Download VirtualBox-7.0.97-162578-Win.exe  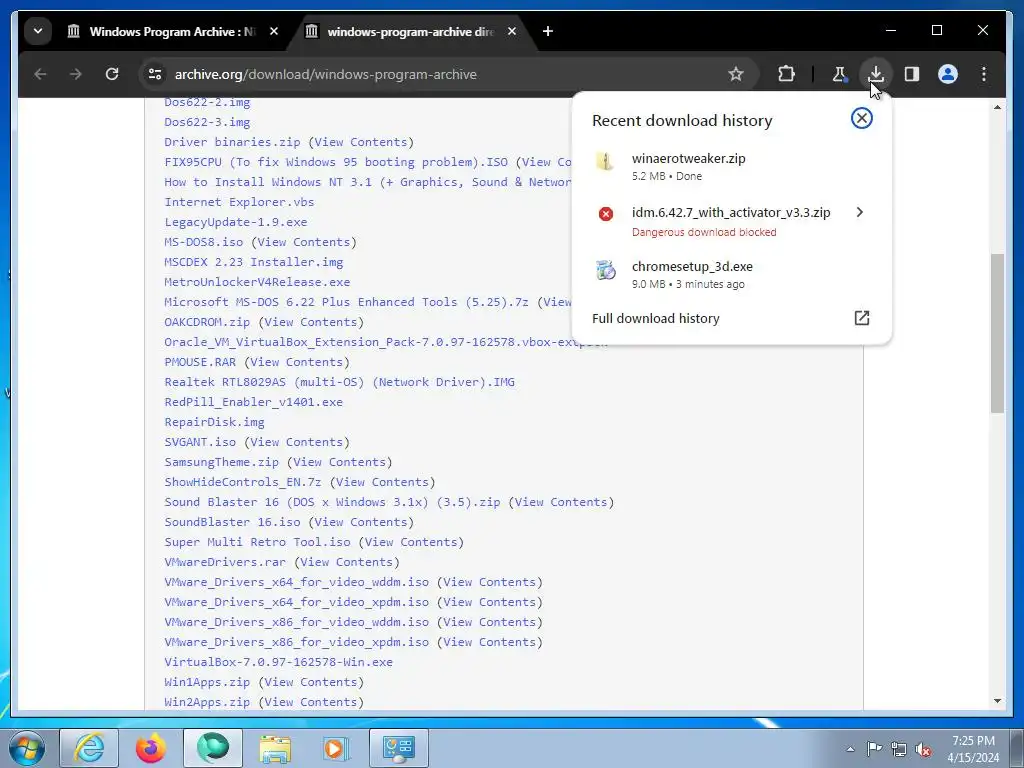278,662
